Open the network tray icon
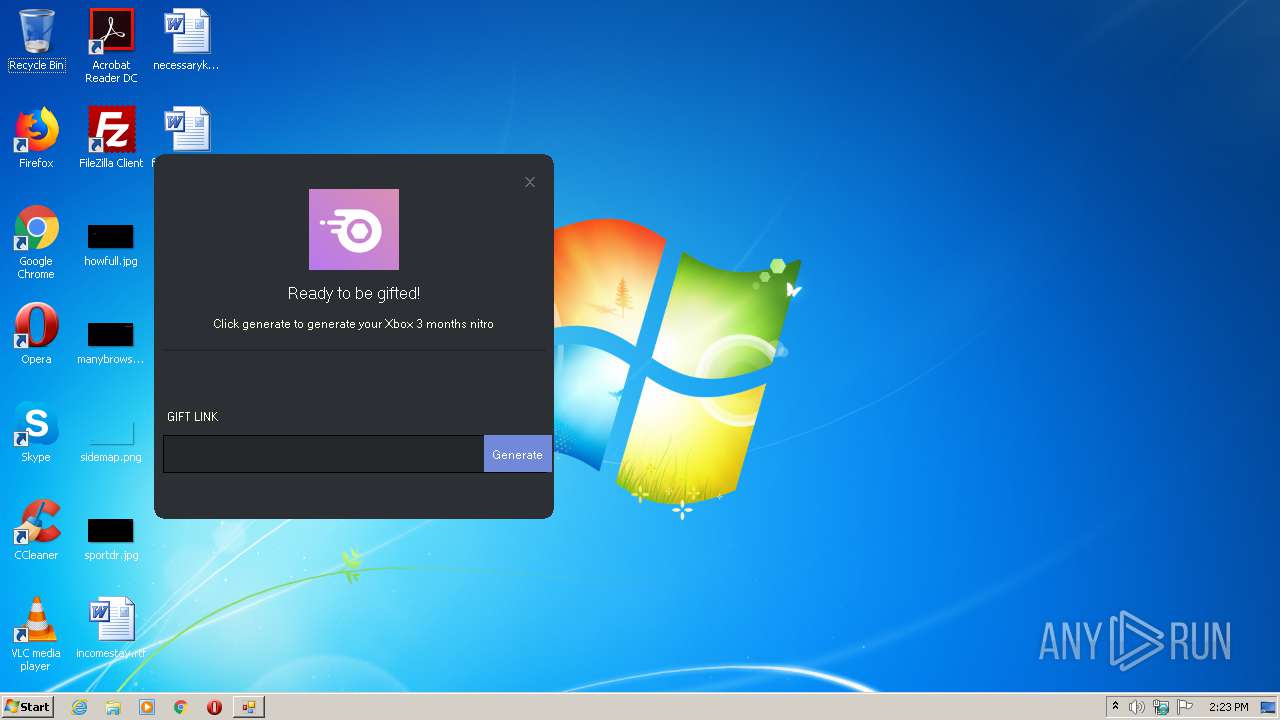This screenshot has width=1280, height=720. pos(1161,707)
